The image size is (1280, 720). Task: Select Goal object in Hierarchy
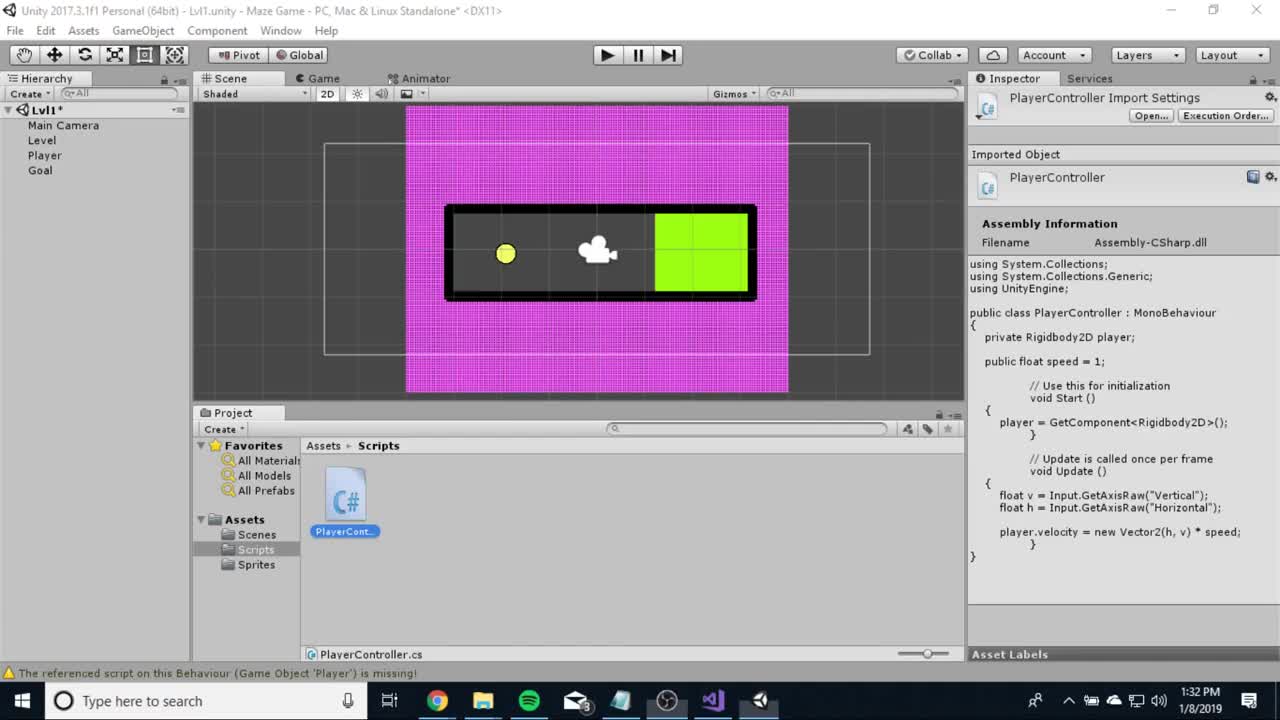coord(40,170)
